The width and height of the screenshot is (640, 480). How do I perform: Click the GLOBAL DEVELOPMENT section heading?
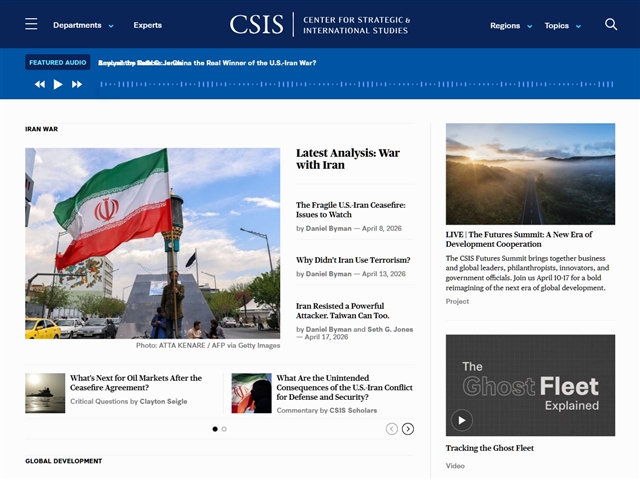(x=64, y=461)
